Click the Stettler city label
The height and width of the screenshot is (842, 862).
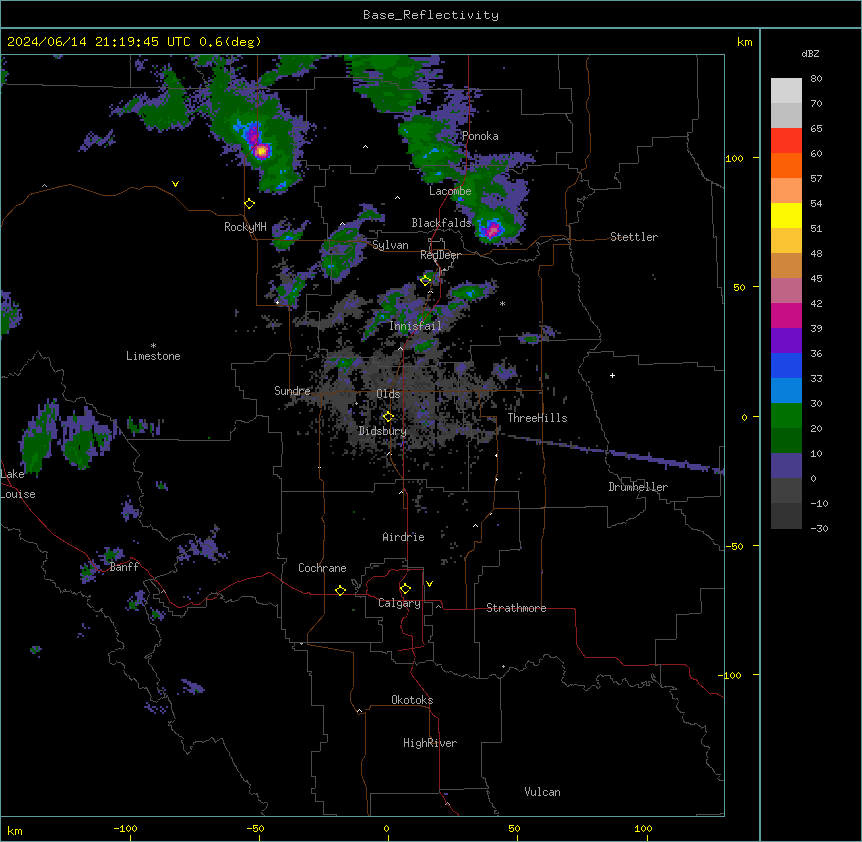(x=634, y=237)
